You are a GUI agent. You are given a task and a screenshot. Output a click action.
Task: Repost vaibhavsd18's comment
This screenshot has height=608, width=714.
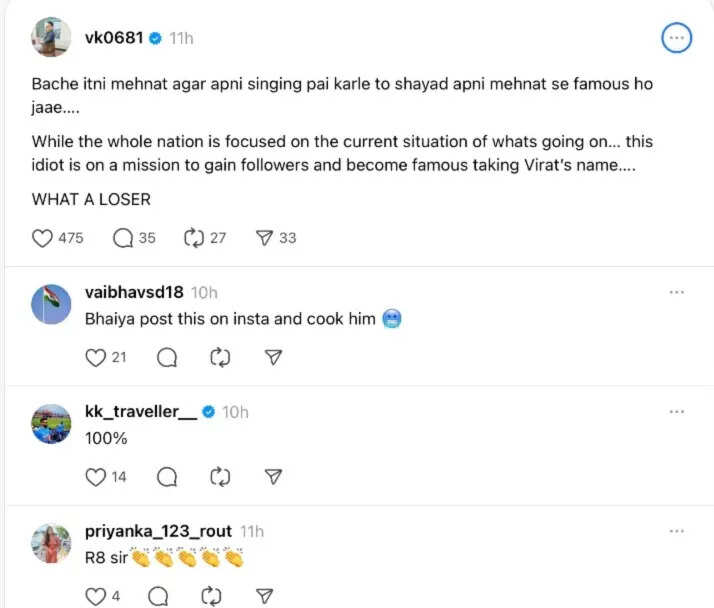220,357
